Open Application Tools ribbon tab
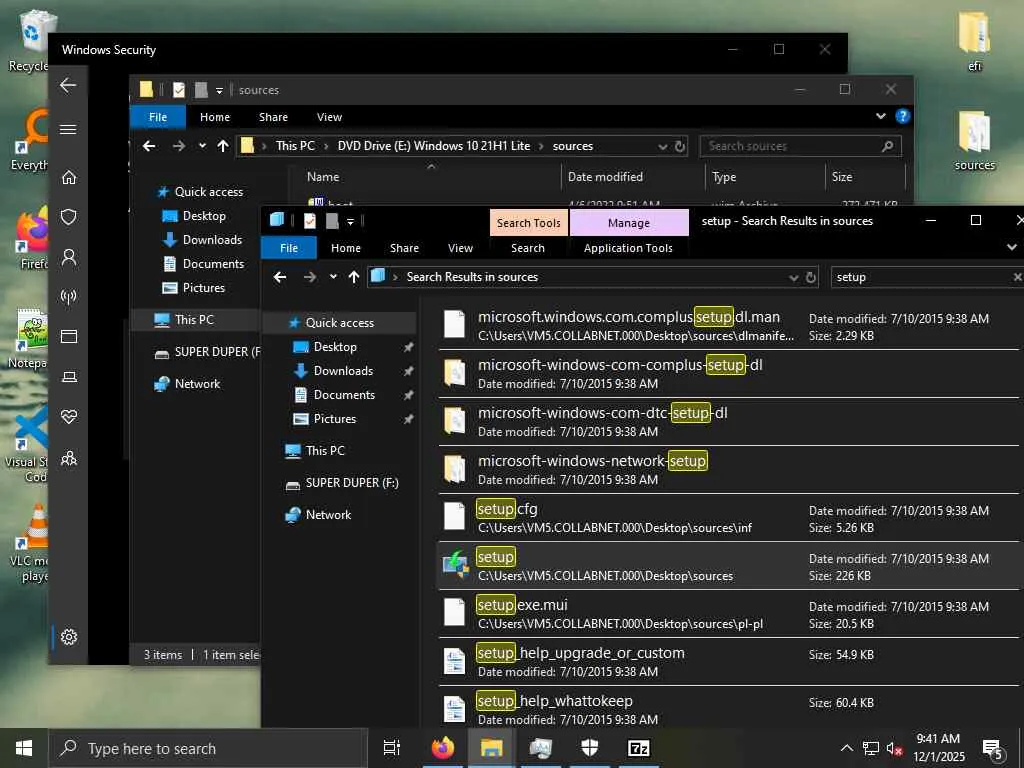The width and height of the screenshot is (1024, 768). click(628, 248)
